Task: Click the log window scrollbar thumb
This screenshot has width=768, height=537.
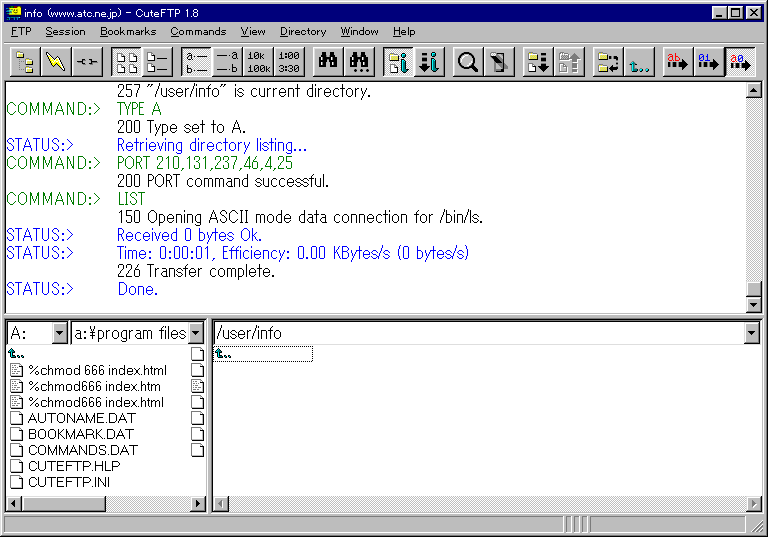Action: [x=754, y=289]
